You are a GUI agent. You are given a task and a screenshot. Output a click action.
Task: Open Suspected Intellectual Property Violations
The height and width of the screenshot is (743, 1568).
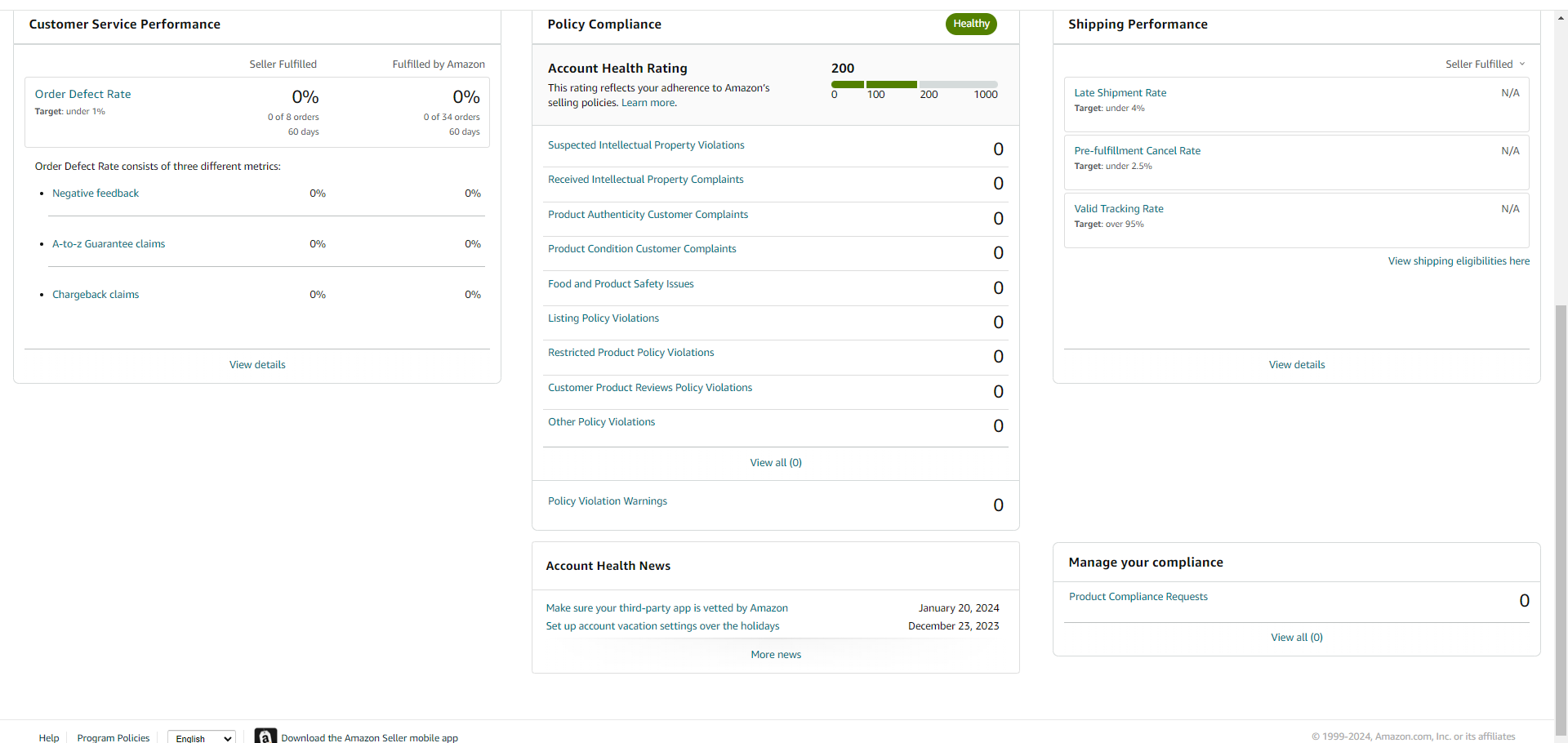pyautogui.click(x=646, y=145)
